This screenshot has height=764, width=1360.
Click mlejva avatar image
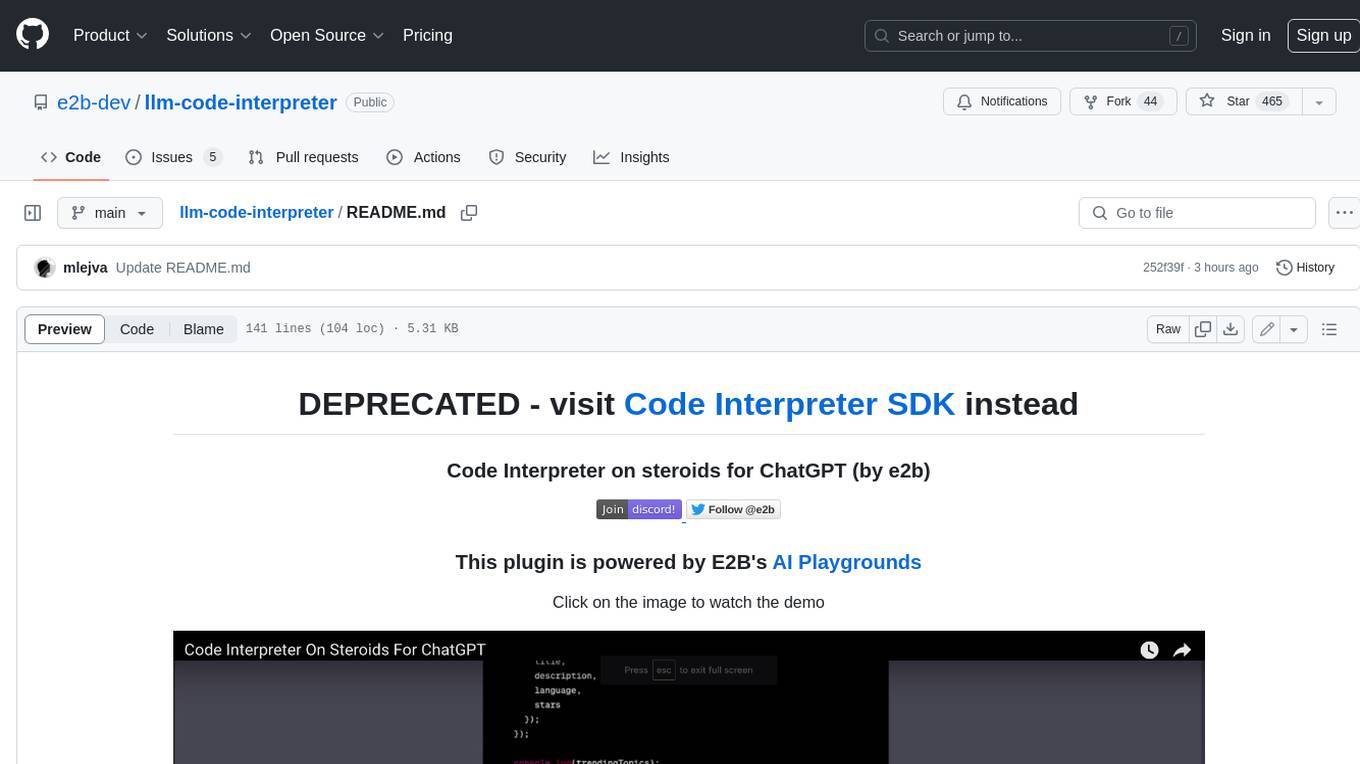44,267
